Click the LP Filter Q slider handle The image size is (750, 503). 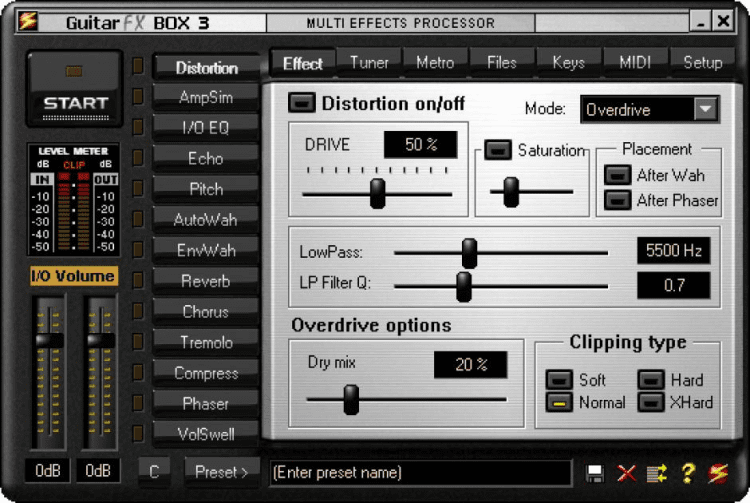[463, 286]
